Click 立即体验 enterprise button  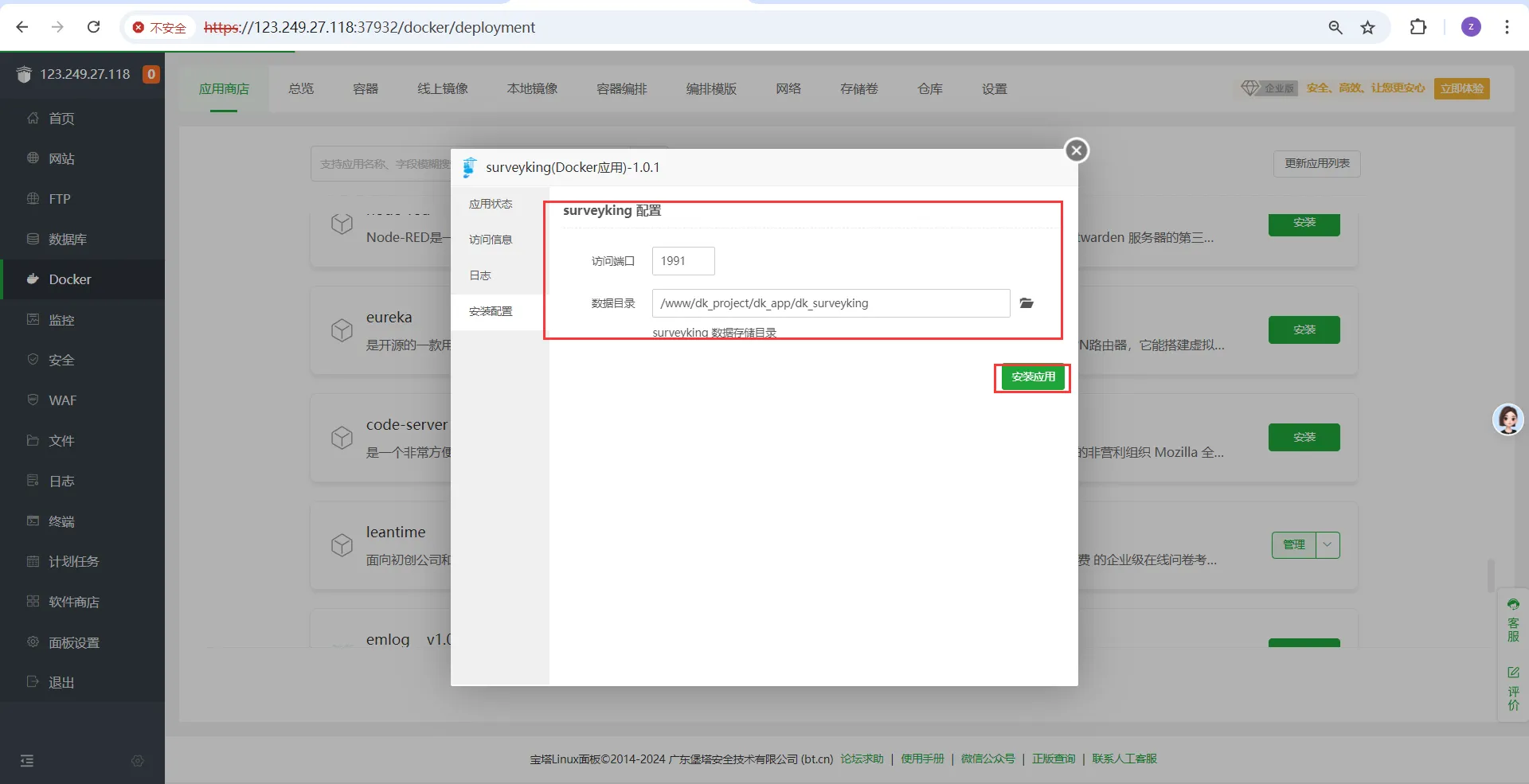pos(1462,88)
